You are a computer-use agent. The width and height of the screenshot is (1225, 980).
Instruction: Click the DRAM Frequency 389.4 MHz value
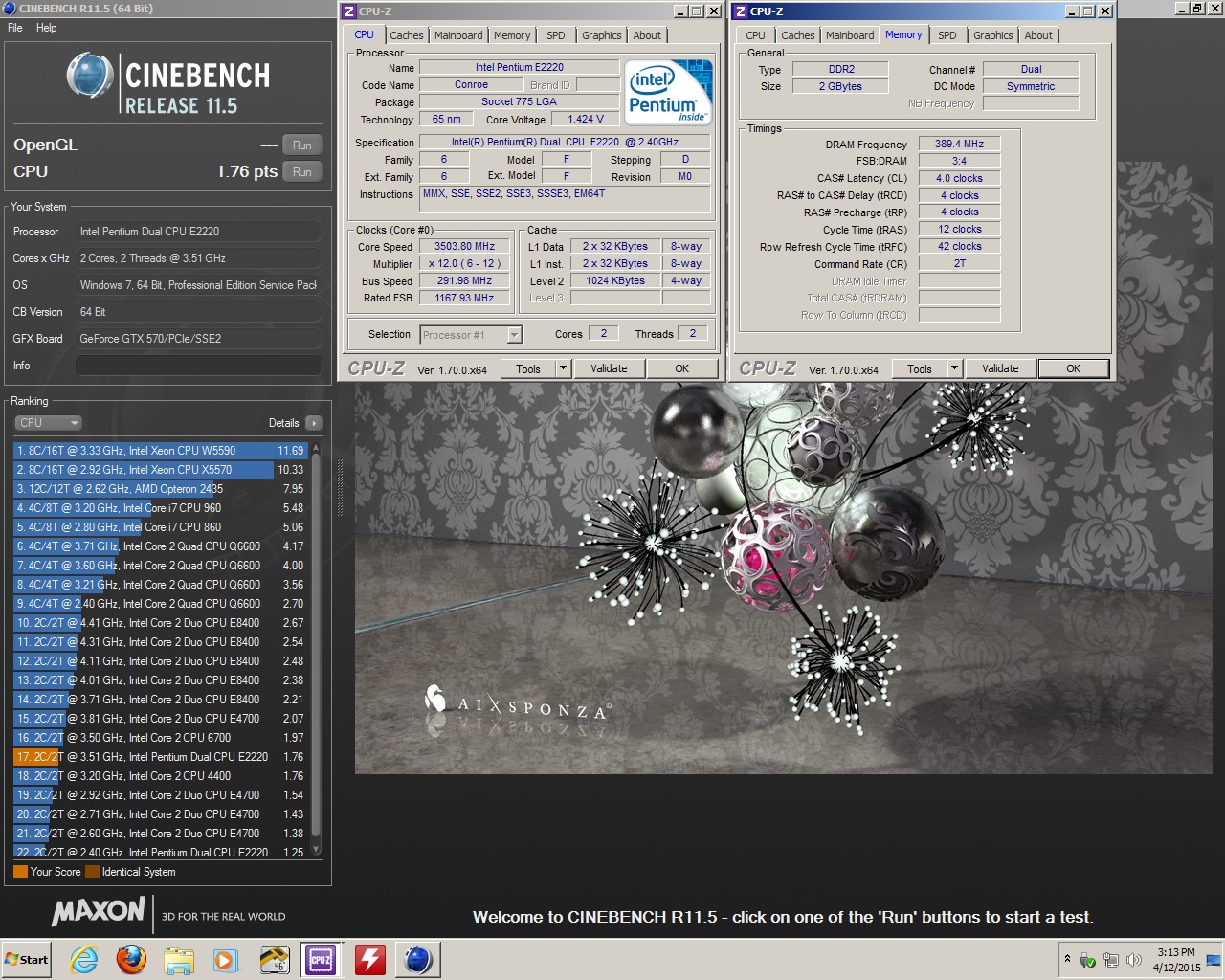point(959,144)
